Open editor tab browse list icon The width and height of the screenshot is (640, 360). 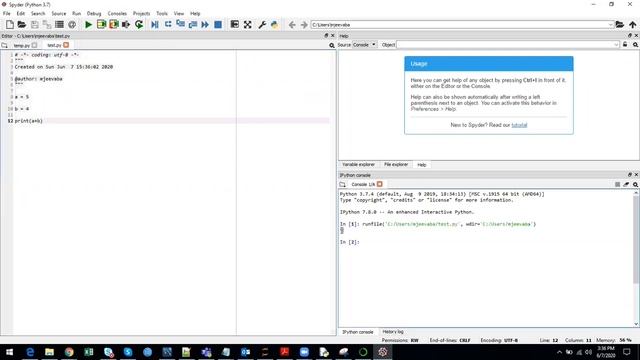pos(4,45)
